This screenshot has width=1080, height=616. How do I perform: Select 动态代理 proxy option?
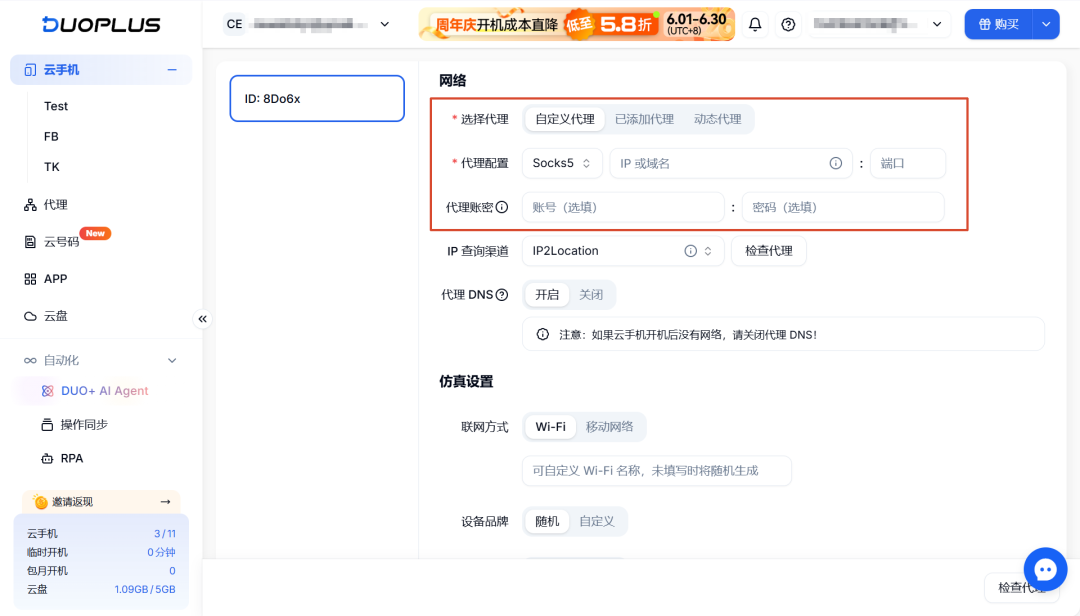(x=718, y=119)
